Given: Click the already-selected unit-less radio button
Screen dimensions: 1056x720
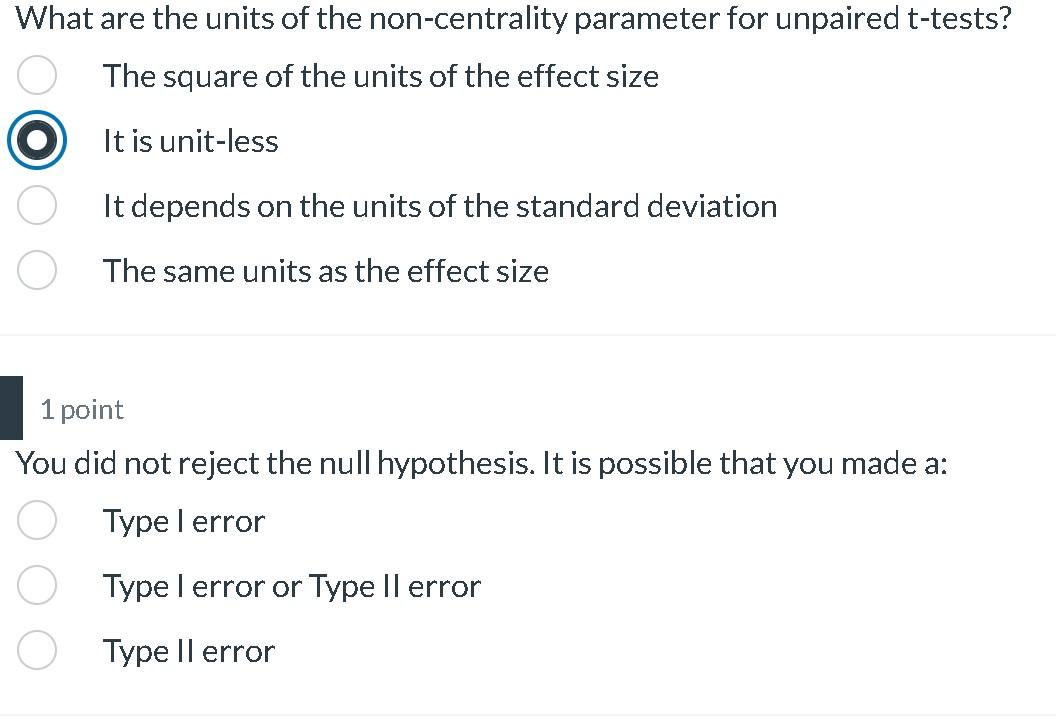Looking at the screenshot, I should click(37, 140).
